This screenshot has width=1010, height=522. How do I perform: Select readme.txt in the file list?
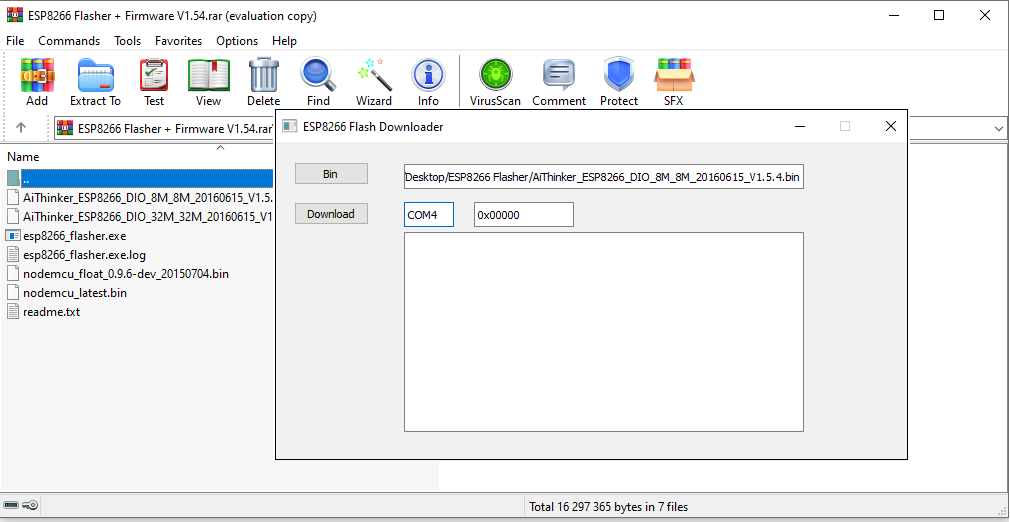pyautogui.click(x=52, y=312)
